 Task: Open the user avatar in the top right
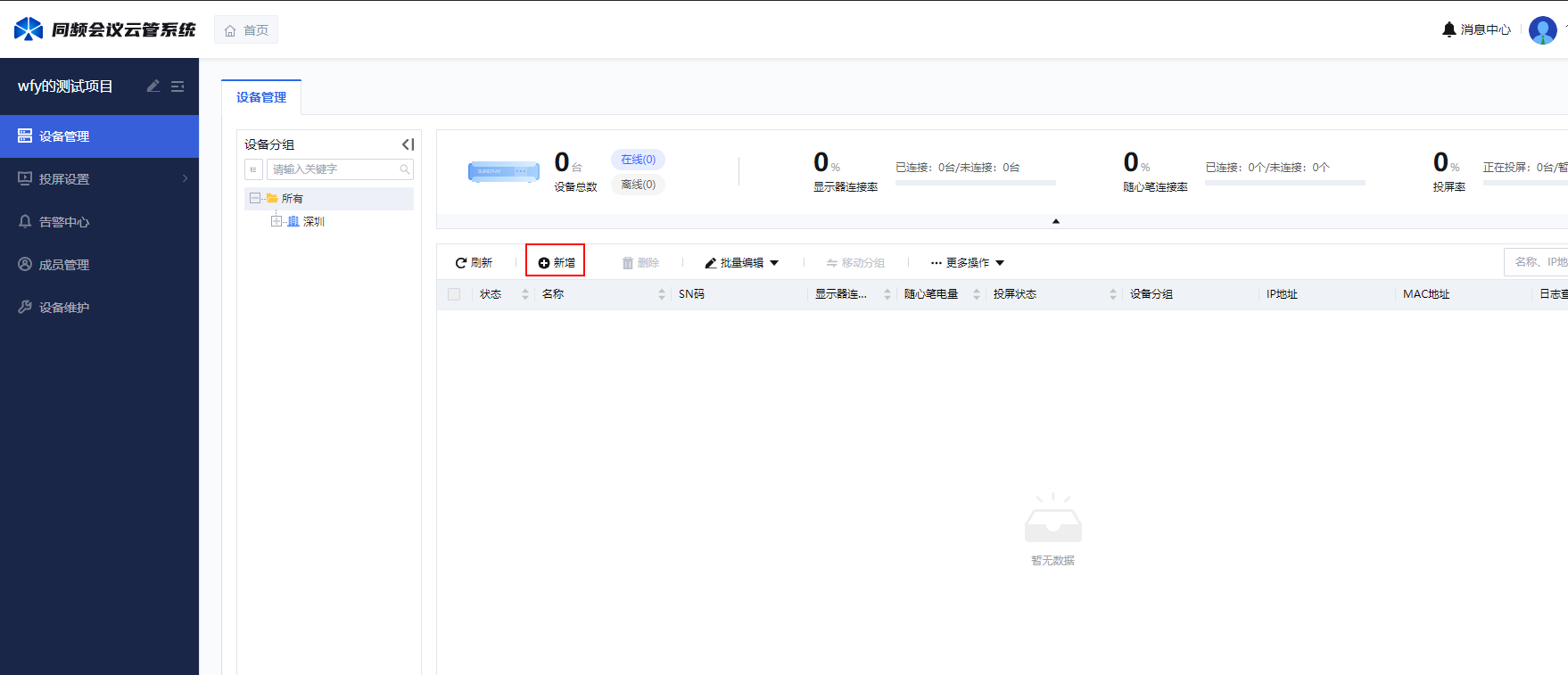point(1542,30)
